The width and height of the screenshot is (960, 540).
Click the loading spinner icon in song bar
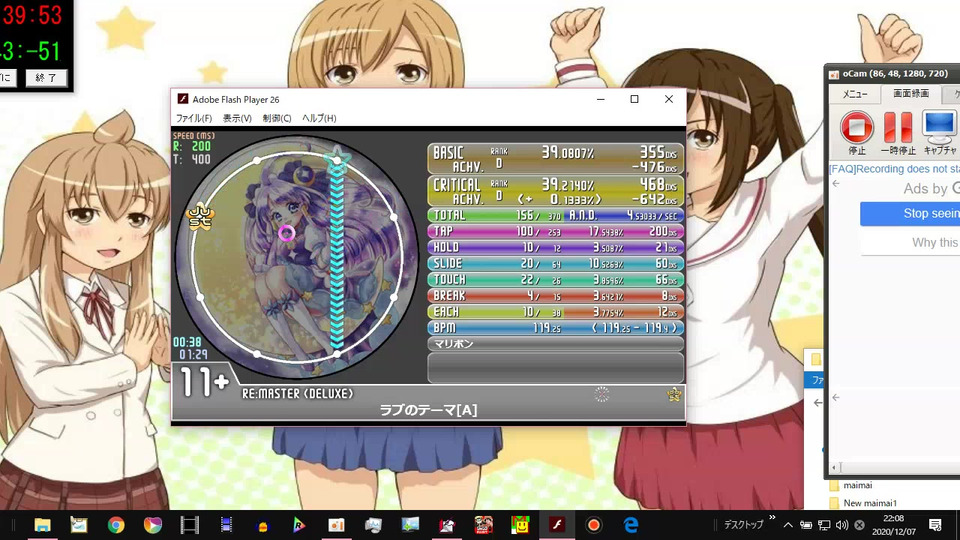(602, 394)
